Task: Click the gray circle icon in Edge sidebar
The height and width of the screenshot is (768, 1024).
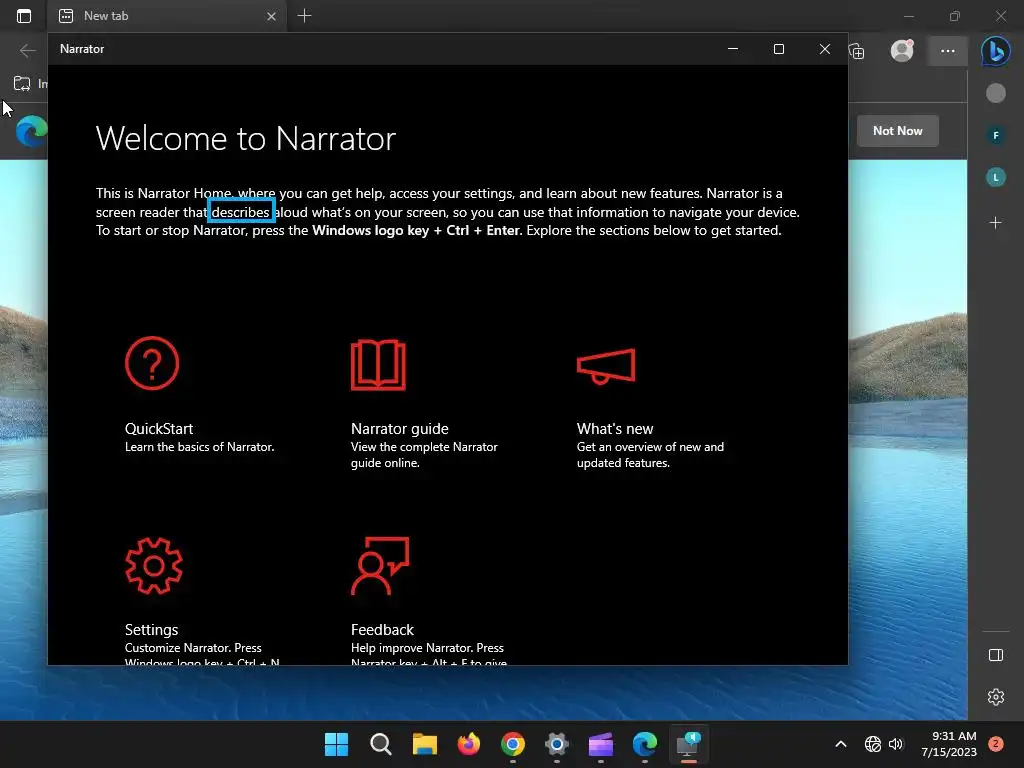Action: [995, 93]
